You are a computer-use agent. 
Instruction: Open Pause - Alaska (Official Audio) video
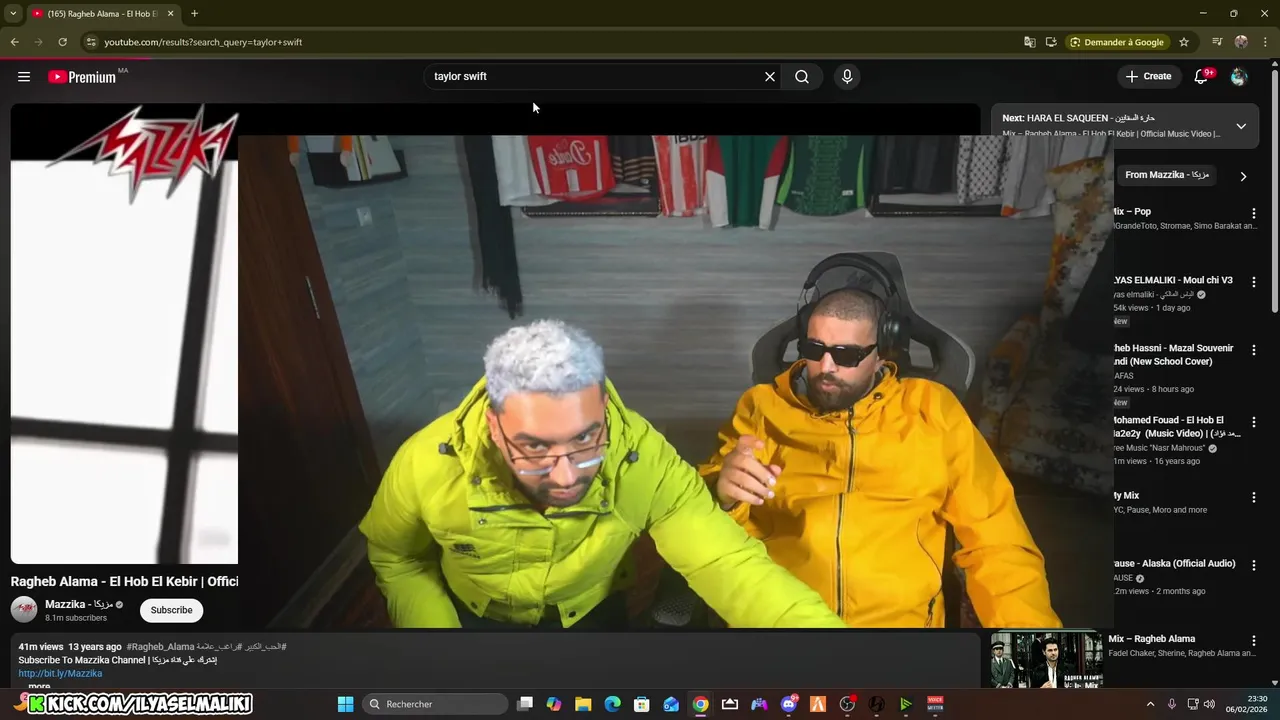(1175, 563)
